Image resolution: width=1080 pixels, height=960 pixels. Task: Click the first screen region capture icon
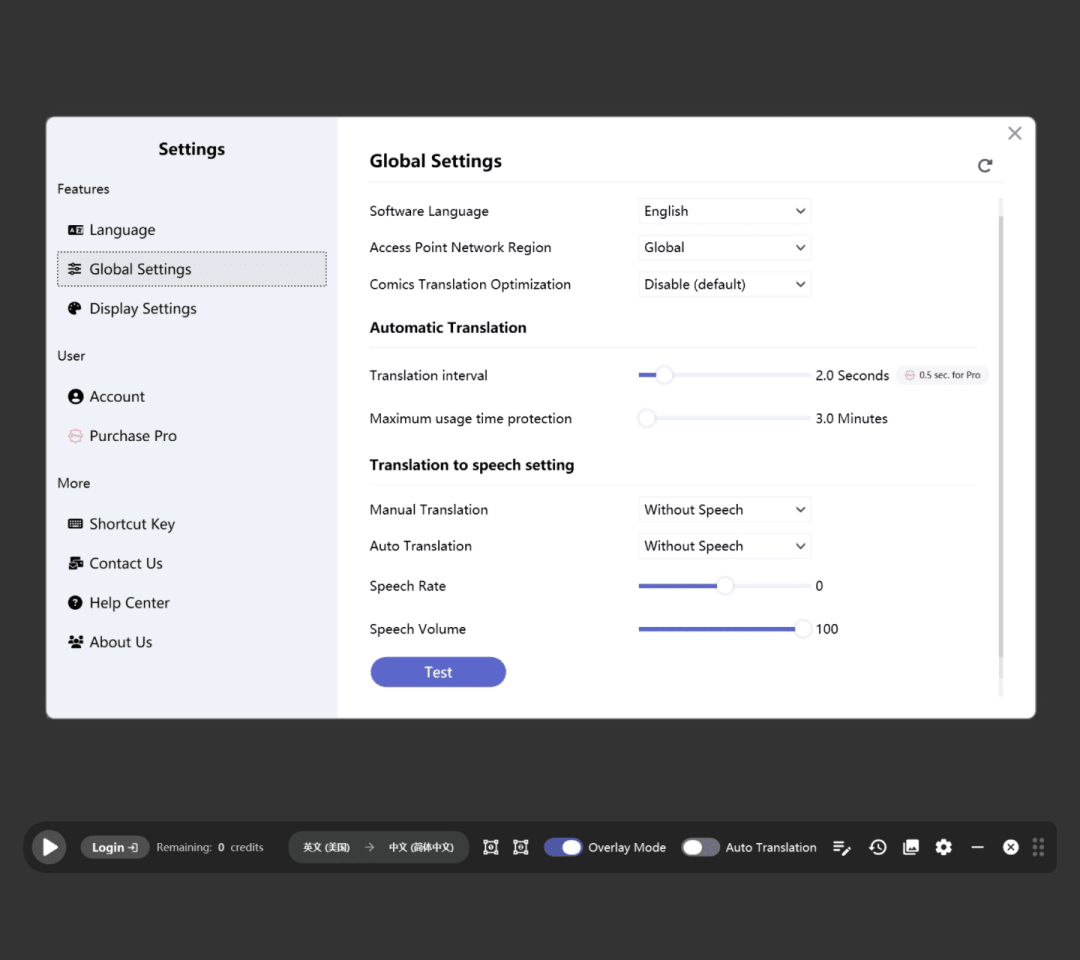[x=490, y=847]
